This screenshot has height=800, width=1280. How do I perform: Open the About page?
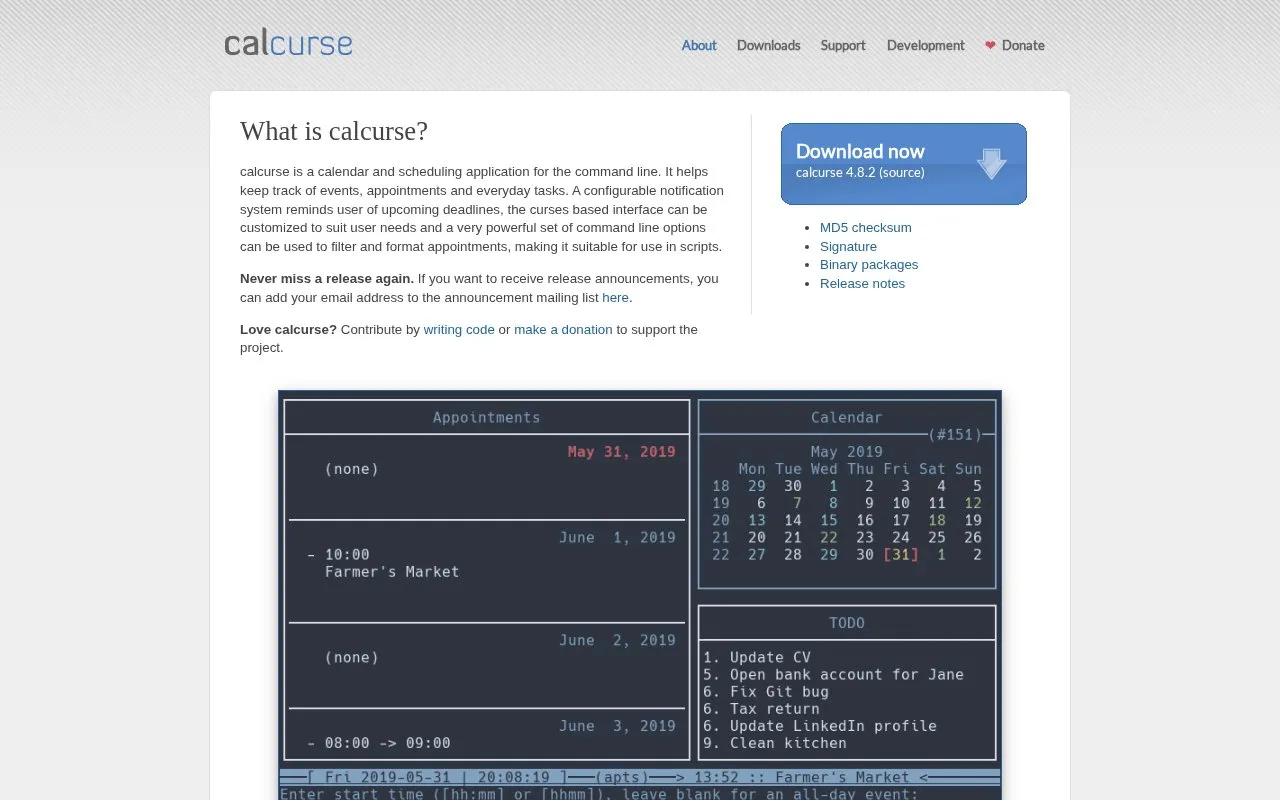[699, 45]
